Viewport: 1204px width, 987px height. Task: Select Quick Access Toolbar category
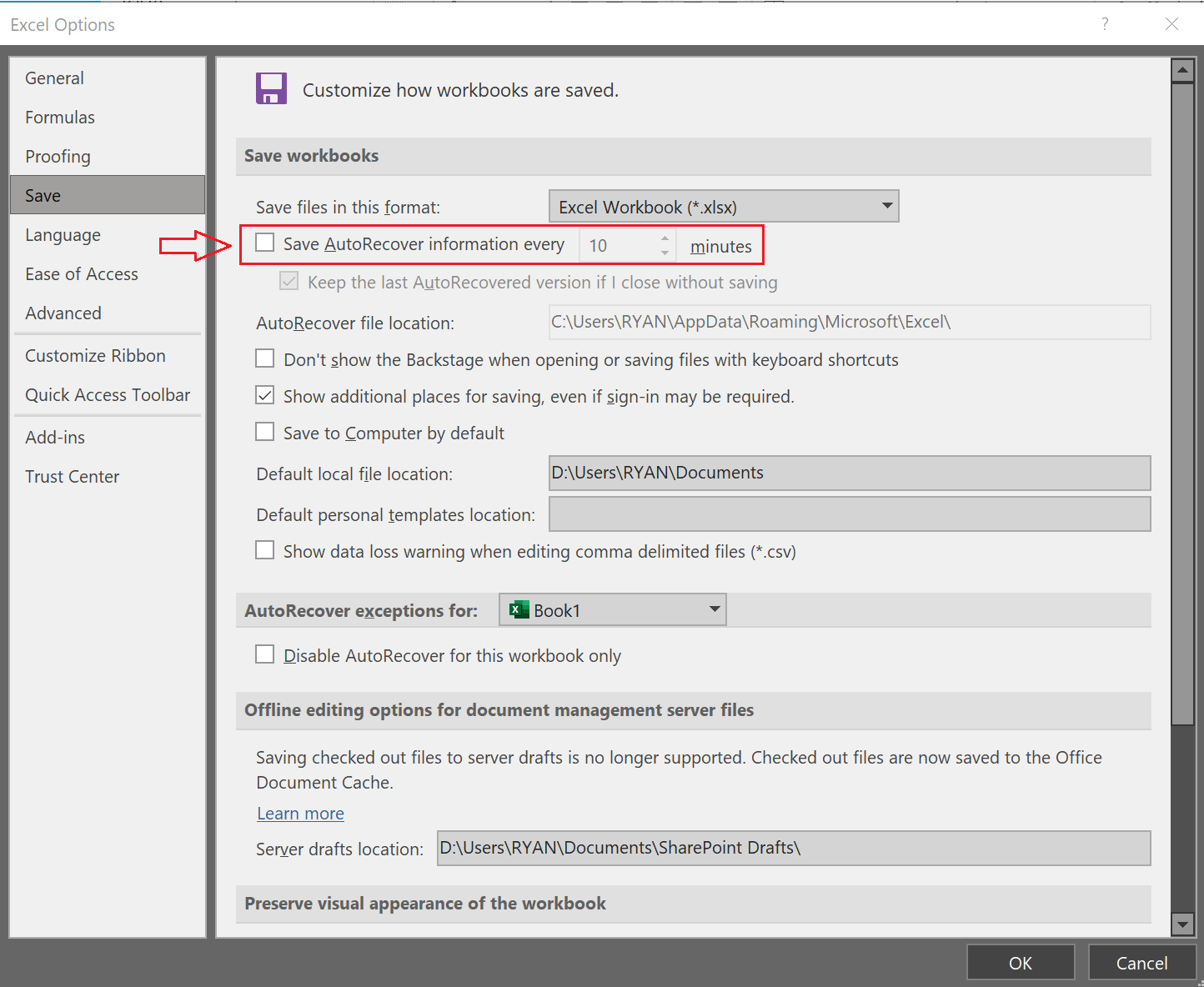(x=108, y=394)
